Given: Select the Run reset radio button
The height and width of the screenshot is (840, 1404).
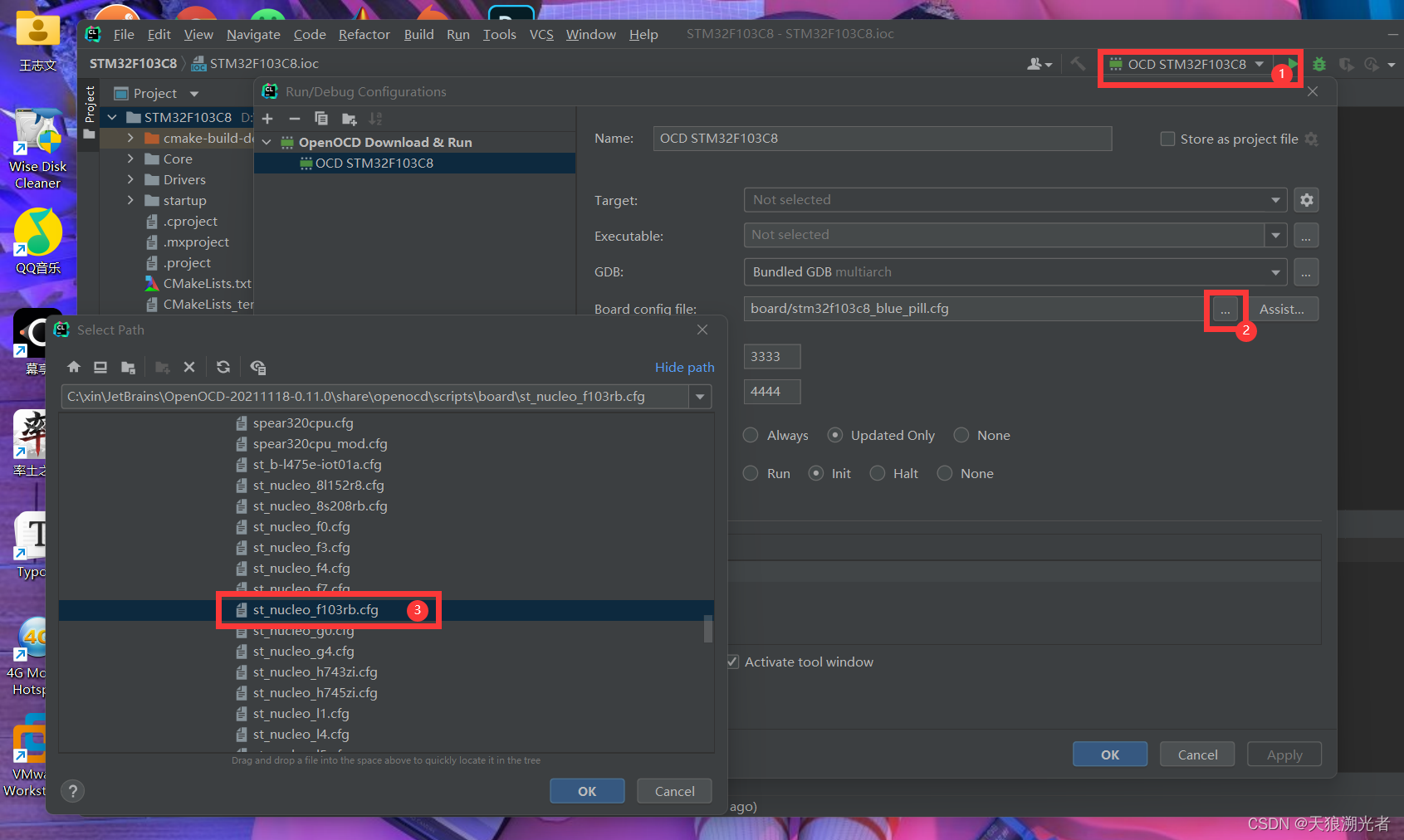Looking at the screenshot, I should pos(751,473).
